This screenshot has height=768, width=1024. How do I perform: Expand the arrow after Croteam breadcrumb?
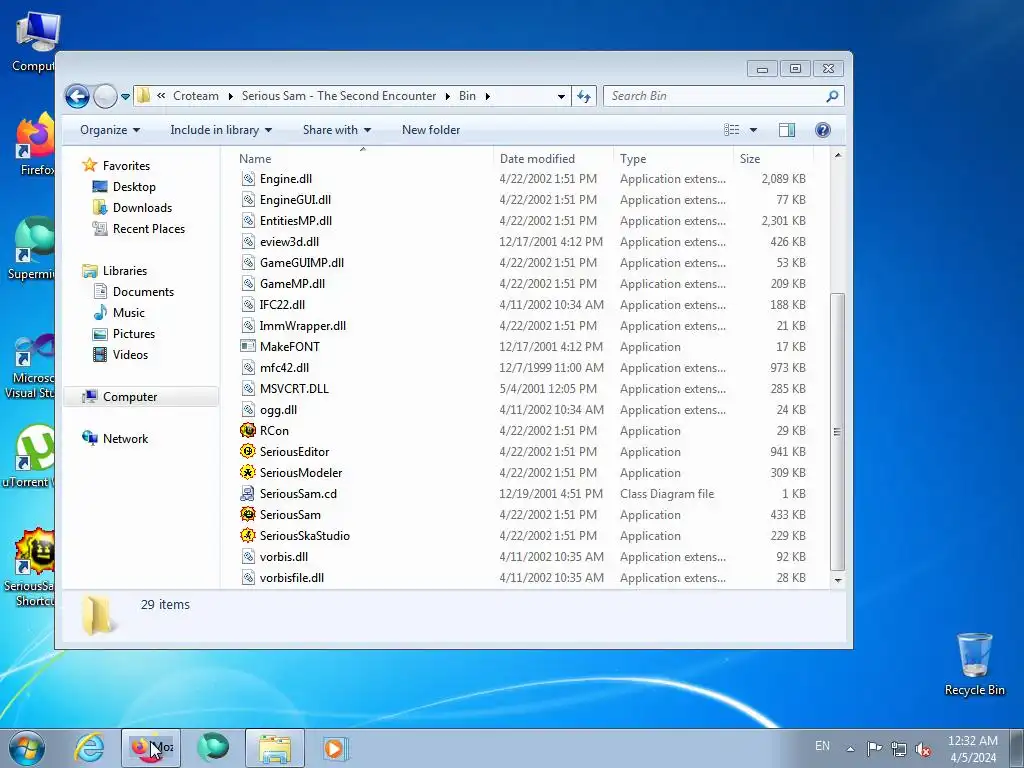click(x=231, y=96)
